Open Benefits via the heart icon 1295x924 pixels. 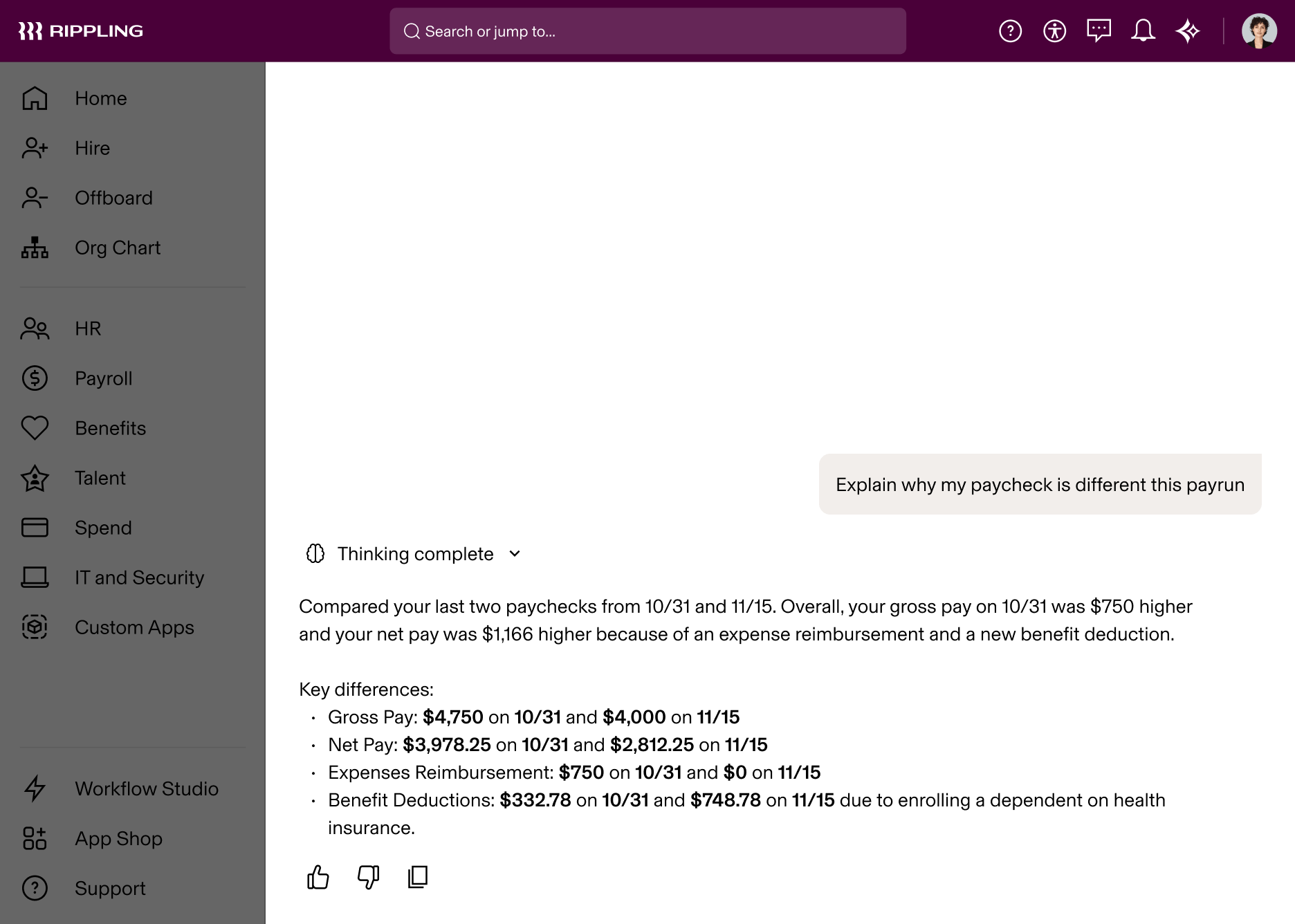point(35,428)
